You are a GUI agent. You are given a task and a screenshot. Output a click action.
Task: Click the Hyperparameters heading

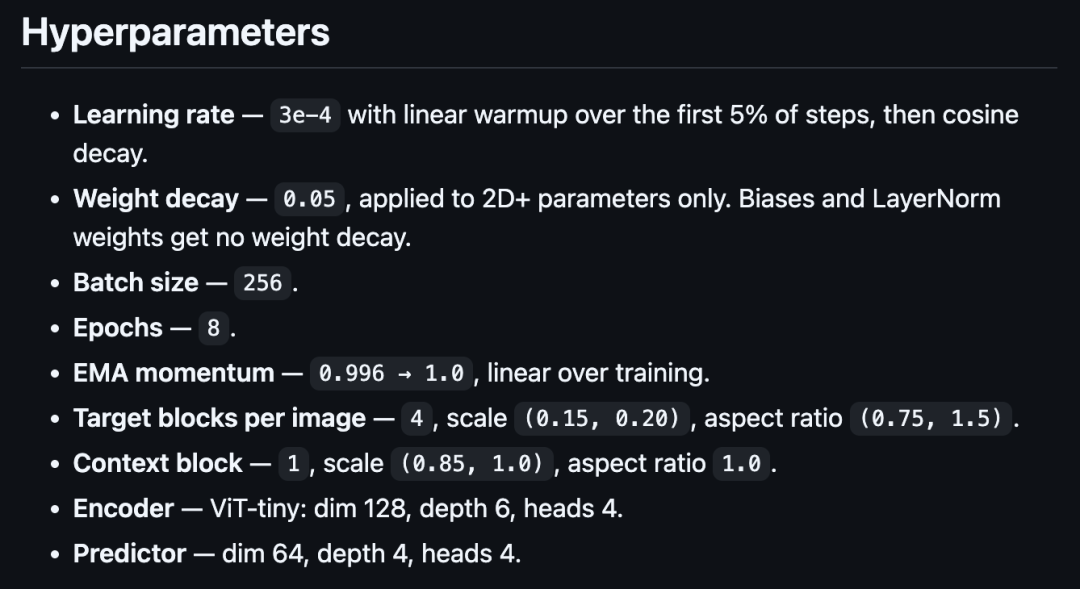(x=176, y=32)
